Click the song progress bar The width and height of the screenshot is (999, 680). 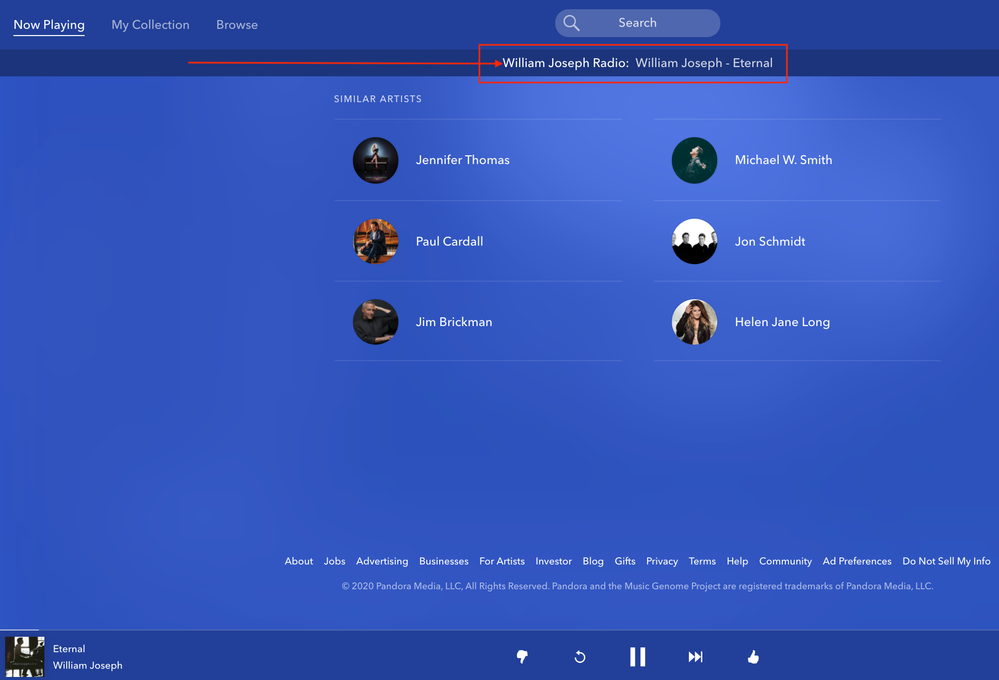499,631
